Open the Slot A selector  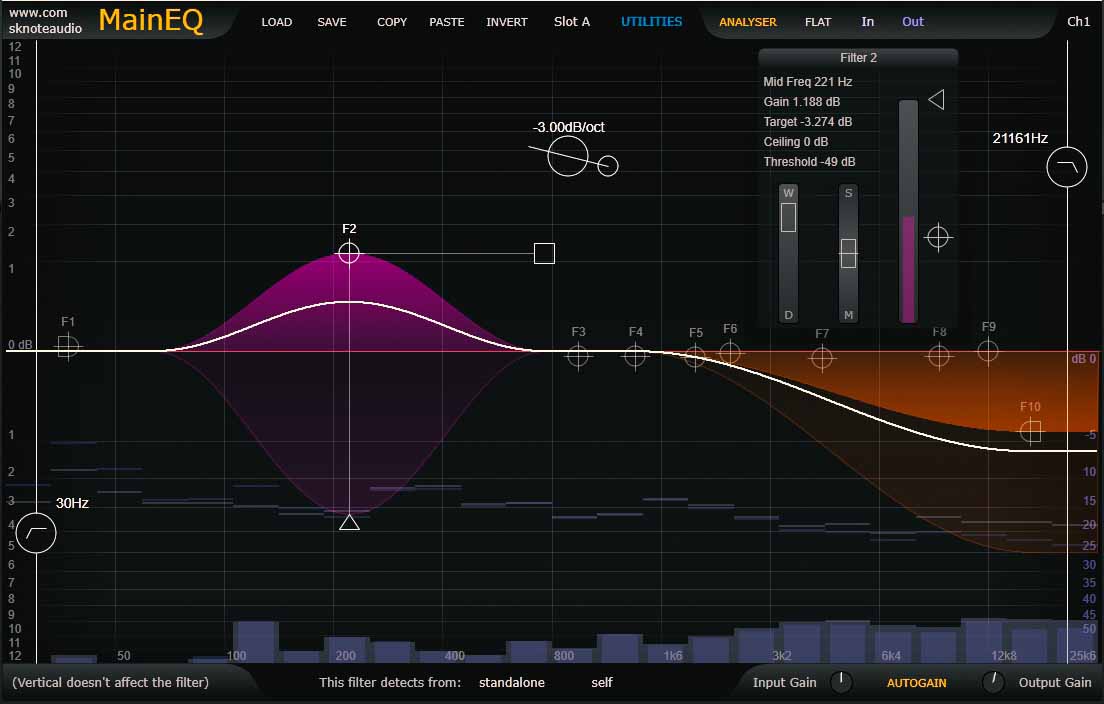tap(572, 22)
